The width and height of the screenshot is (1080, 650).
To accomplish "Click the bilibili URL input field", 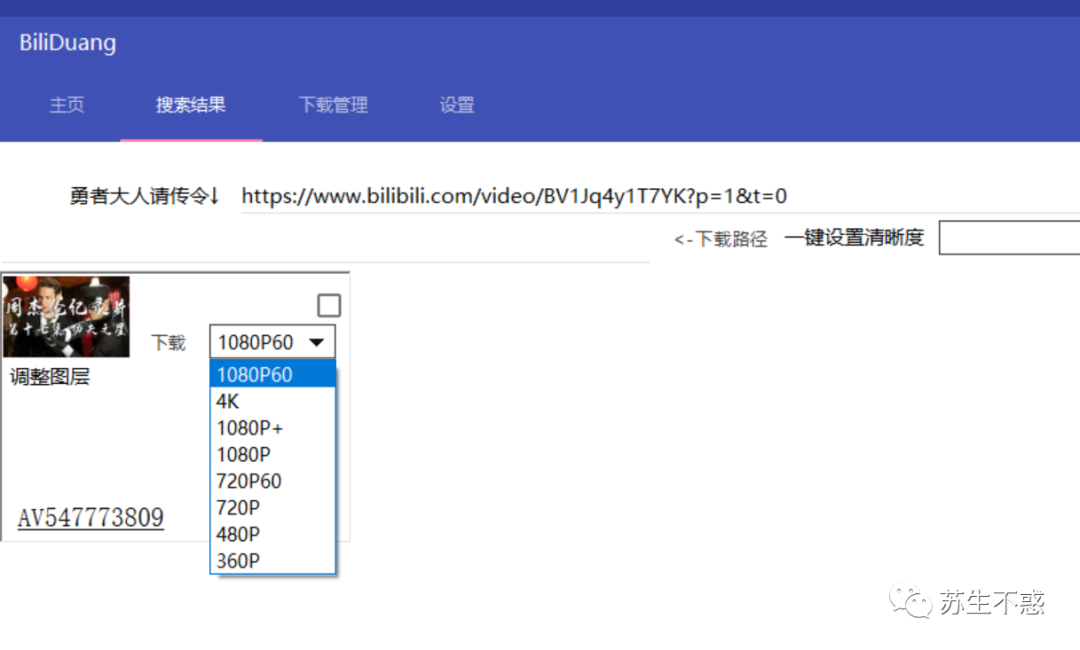I will click(x=660, y=196).
